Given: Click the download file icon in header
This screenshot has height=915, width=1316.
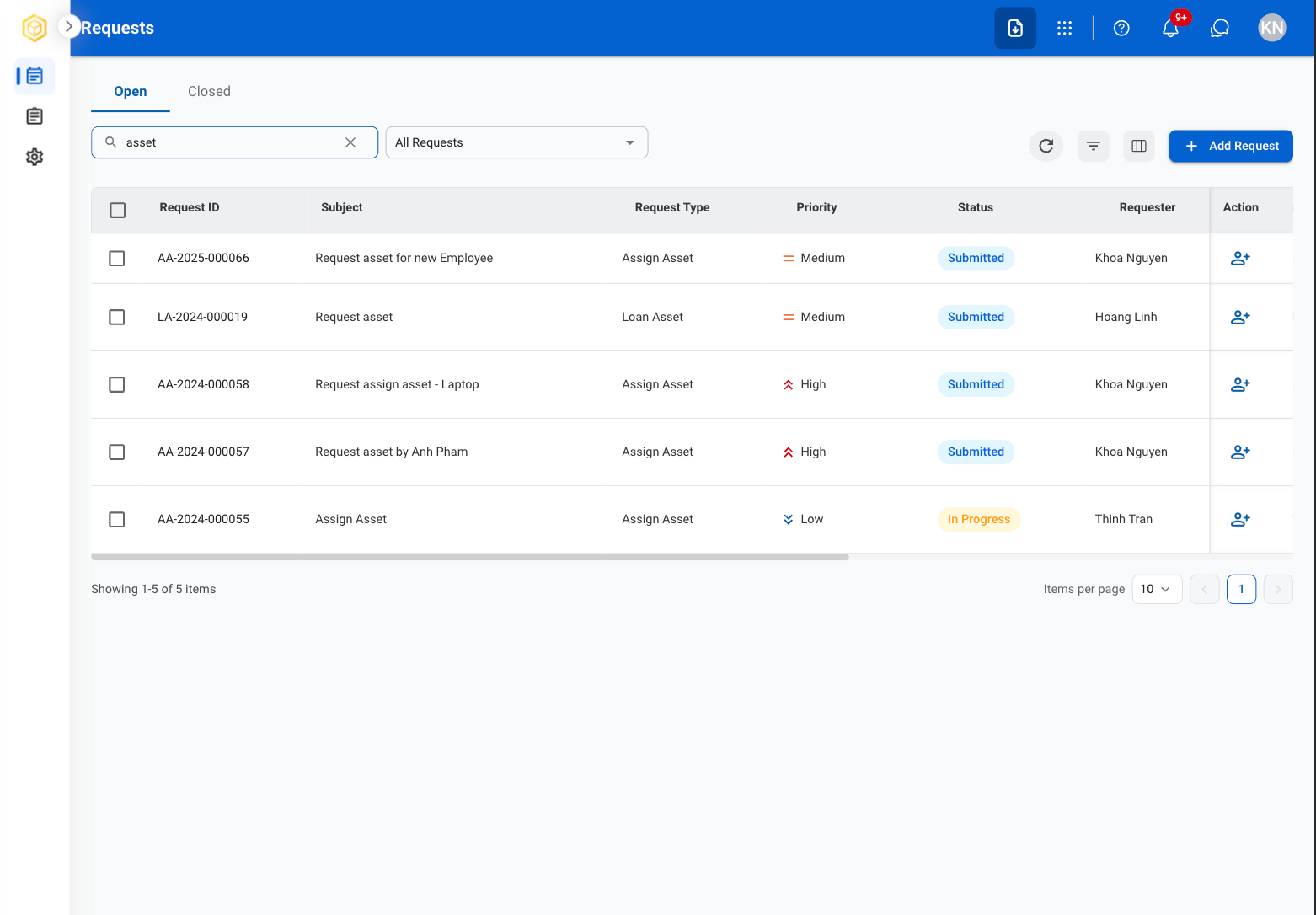Looking at the screenshot, I should [x=1015, y=28].
